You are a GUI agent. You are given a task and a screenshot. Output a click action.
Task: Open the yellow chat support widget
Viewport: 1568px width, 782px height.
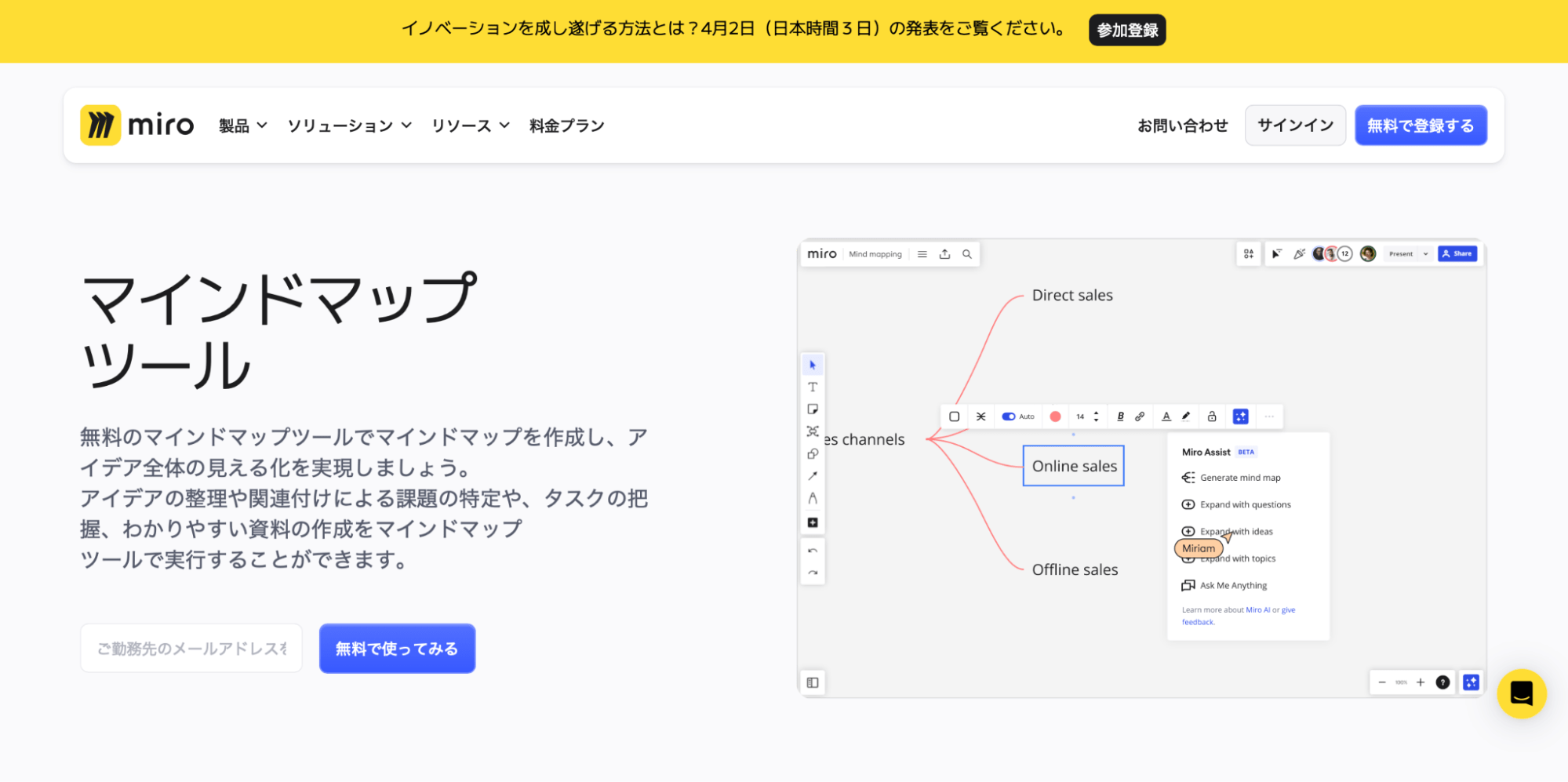pyautogui.click(x=1522, y=693)
